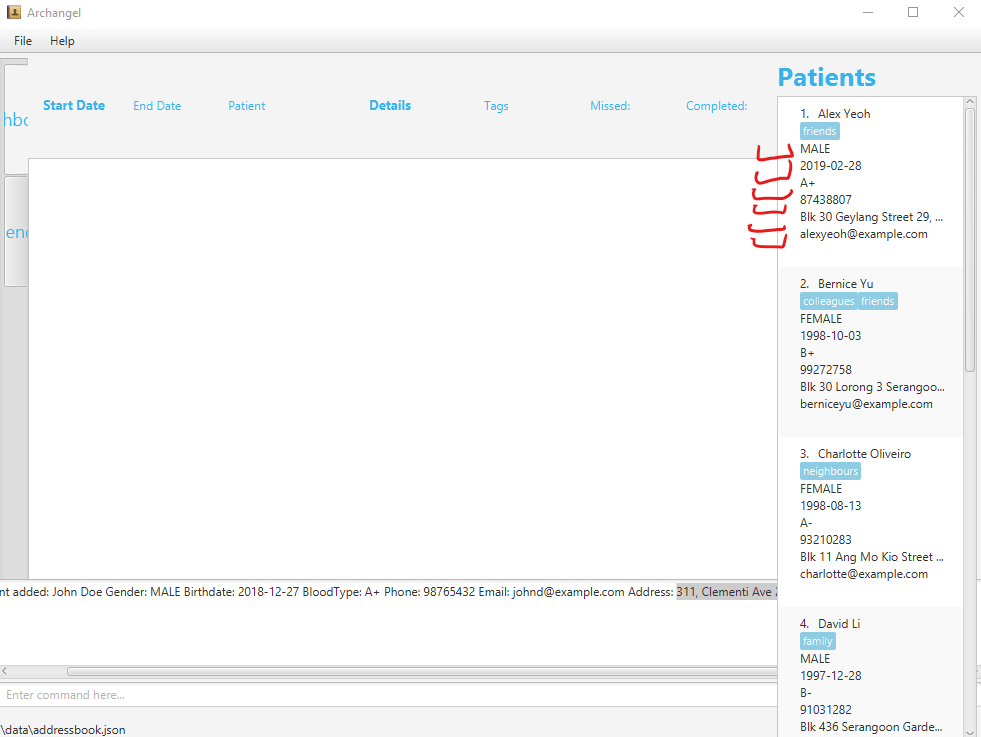Screen dimensions: 981x737
Task: Click phone number 93210283
Action: (826, 540)
